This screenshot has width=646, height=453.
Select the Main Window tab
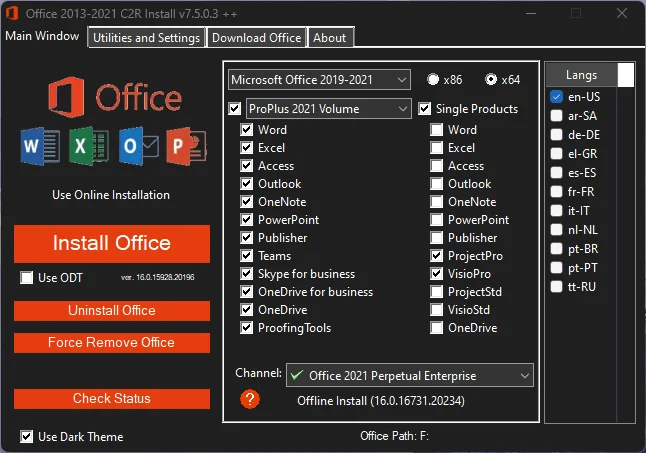42,36
